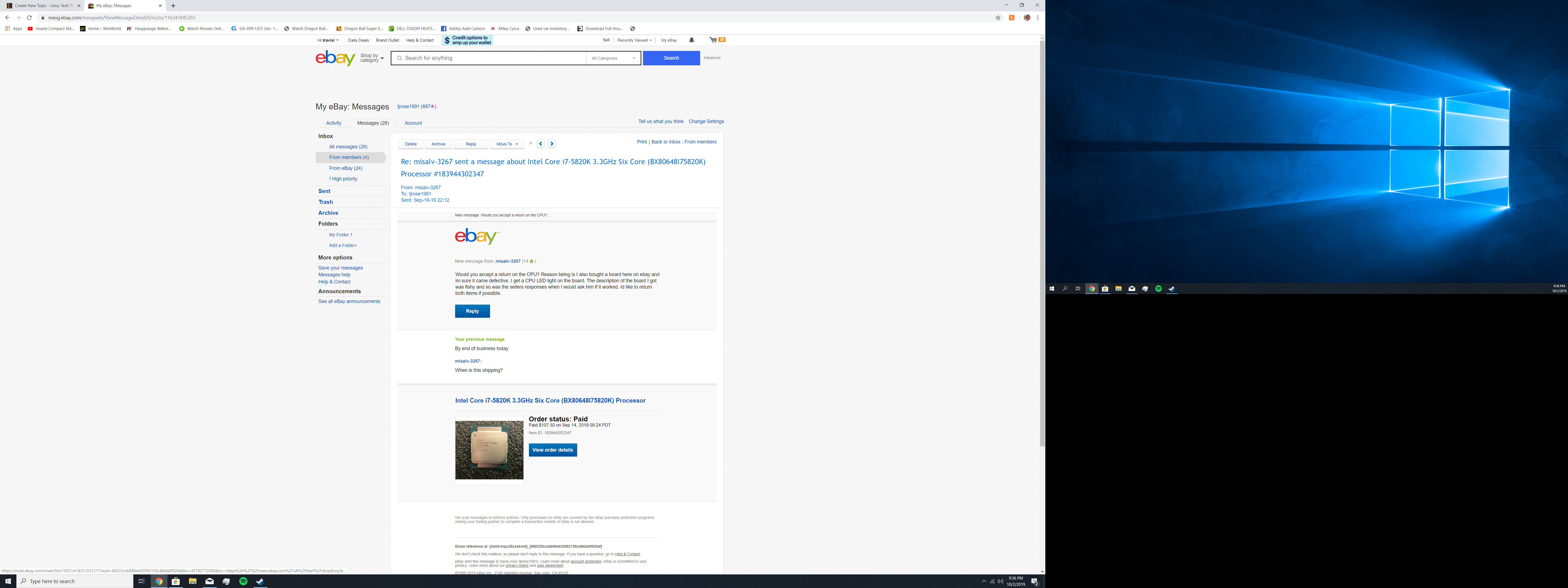This screenshot has height=588, width=1568.
Task: Archive this message
Action: tap(438, 144)
